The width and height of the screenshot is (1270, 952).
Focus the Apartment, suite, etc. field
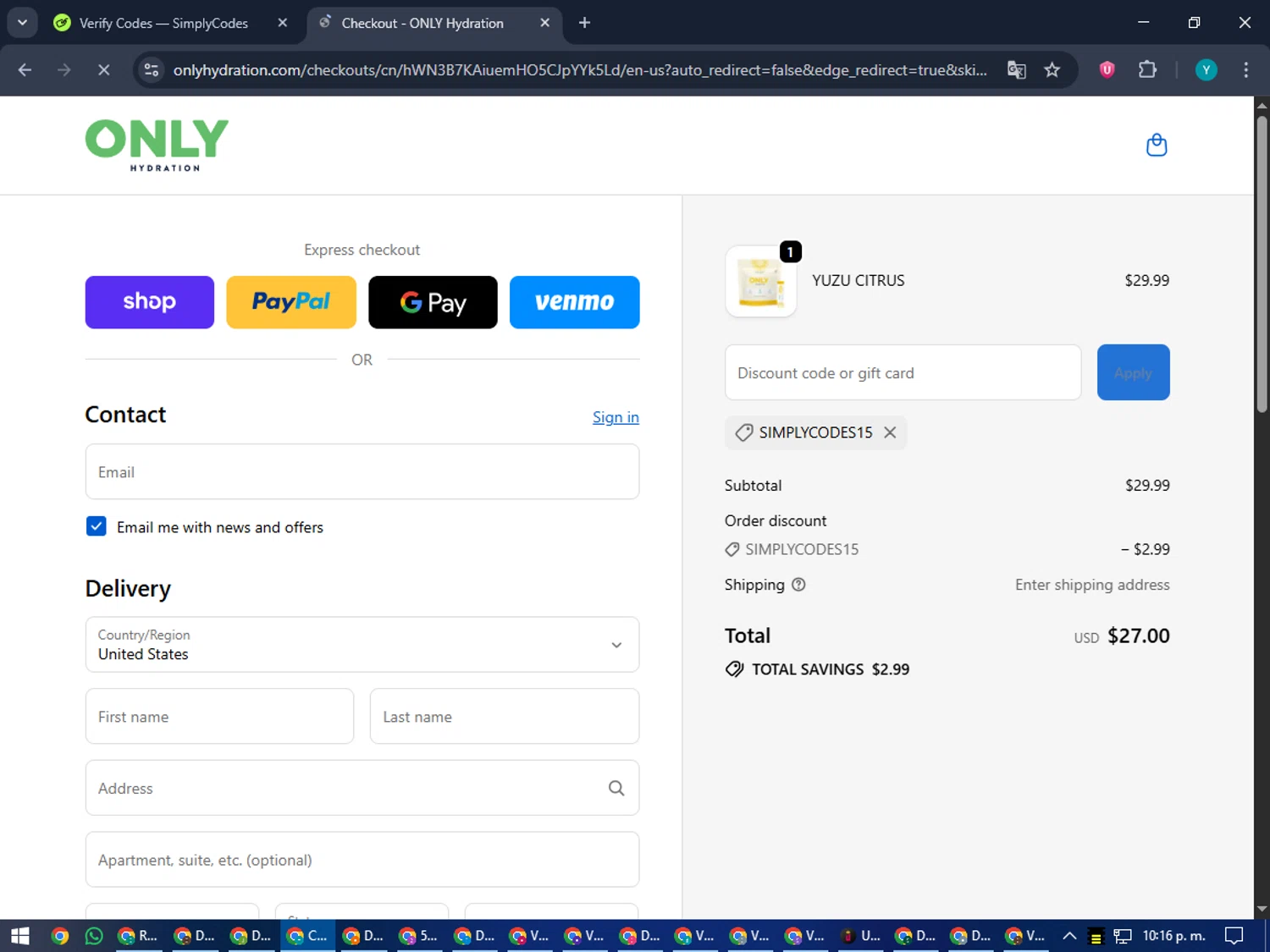tap(362, 860)
